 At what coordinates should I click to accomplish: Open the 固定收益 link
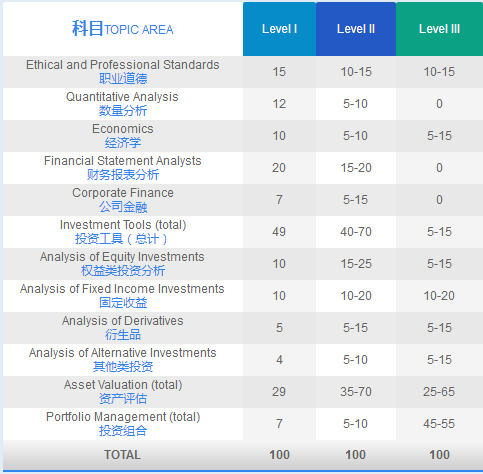(x=123, y=303)
